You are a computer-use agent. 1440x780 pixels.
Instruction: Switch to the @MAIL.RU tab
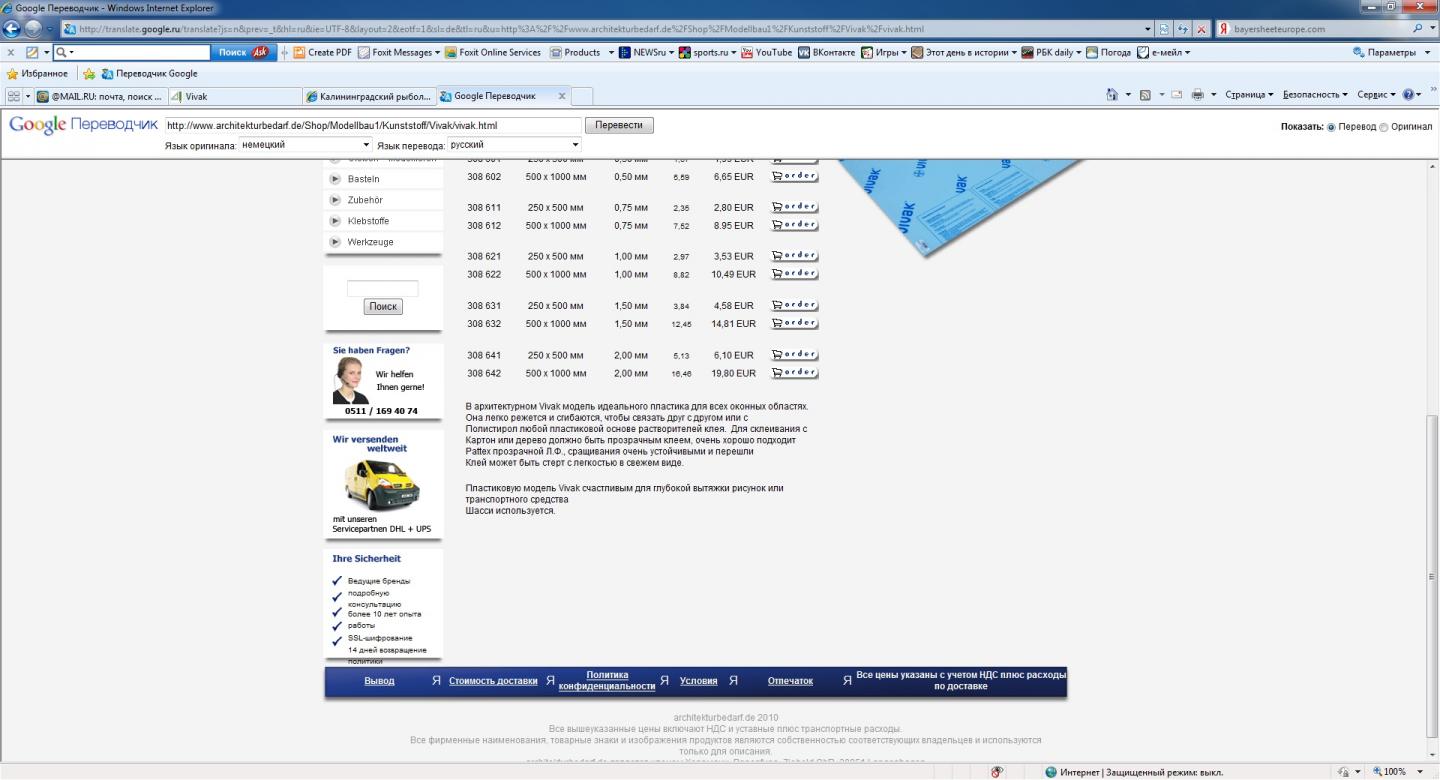[x=98, y=96]
